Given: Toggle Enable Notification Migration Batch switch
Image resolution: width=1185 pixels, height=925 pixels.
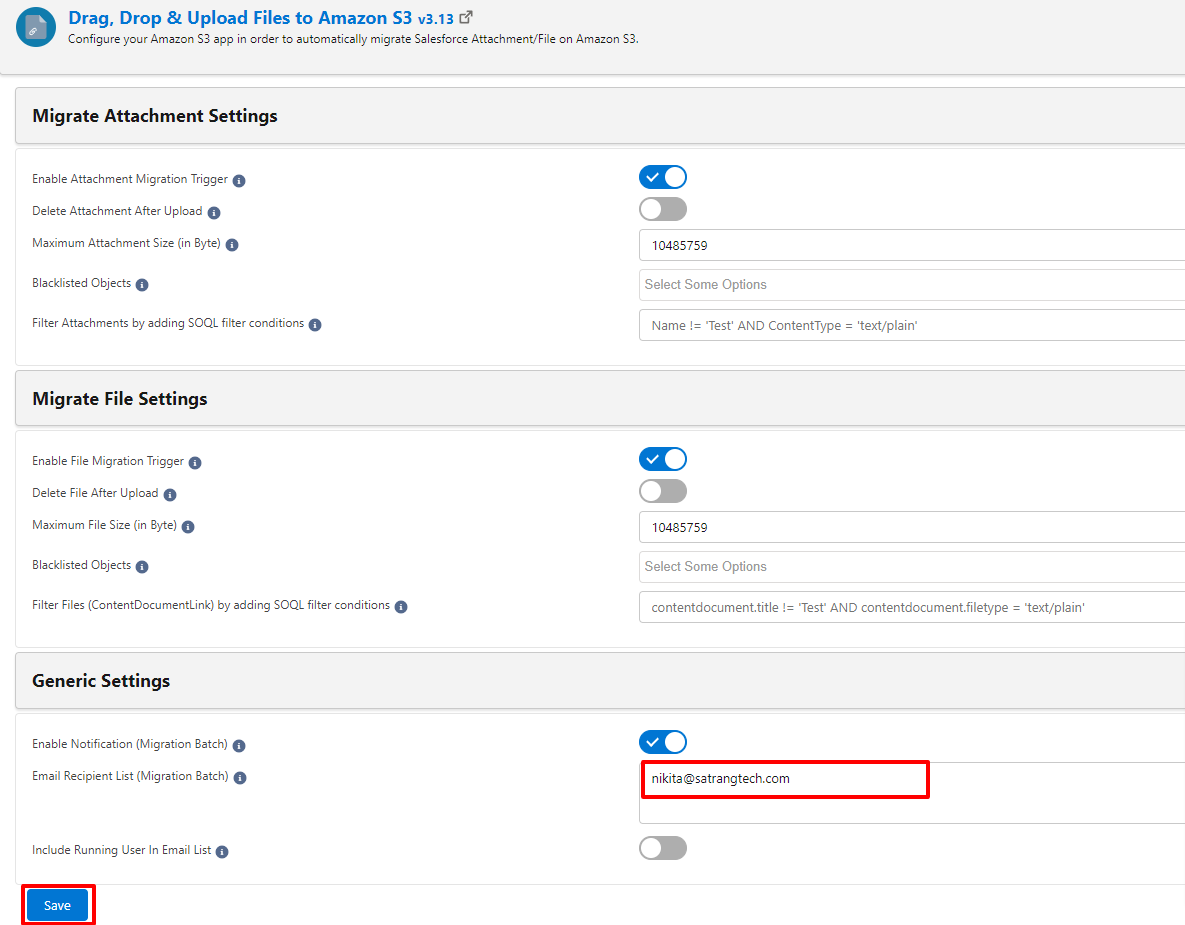Looking at the screenshot, I should tap(663, 742).
